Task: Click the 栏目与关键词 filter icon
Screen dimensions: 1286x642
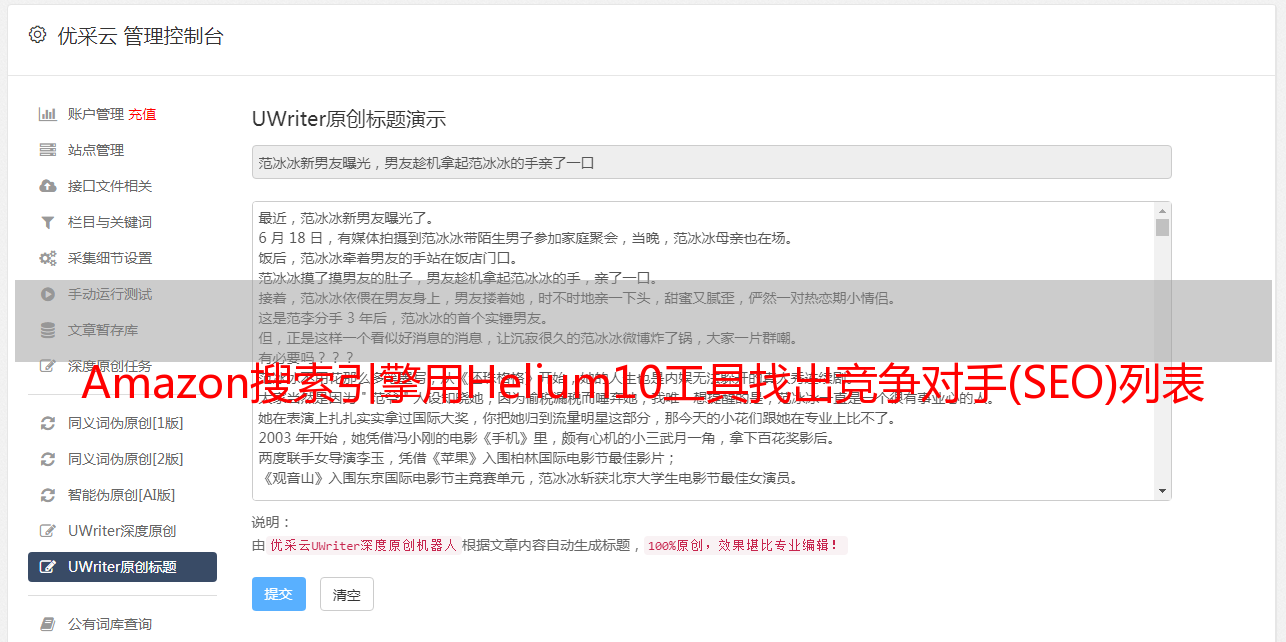Action: click(47, 222)
